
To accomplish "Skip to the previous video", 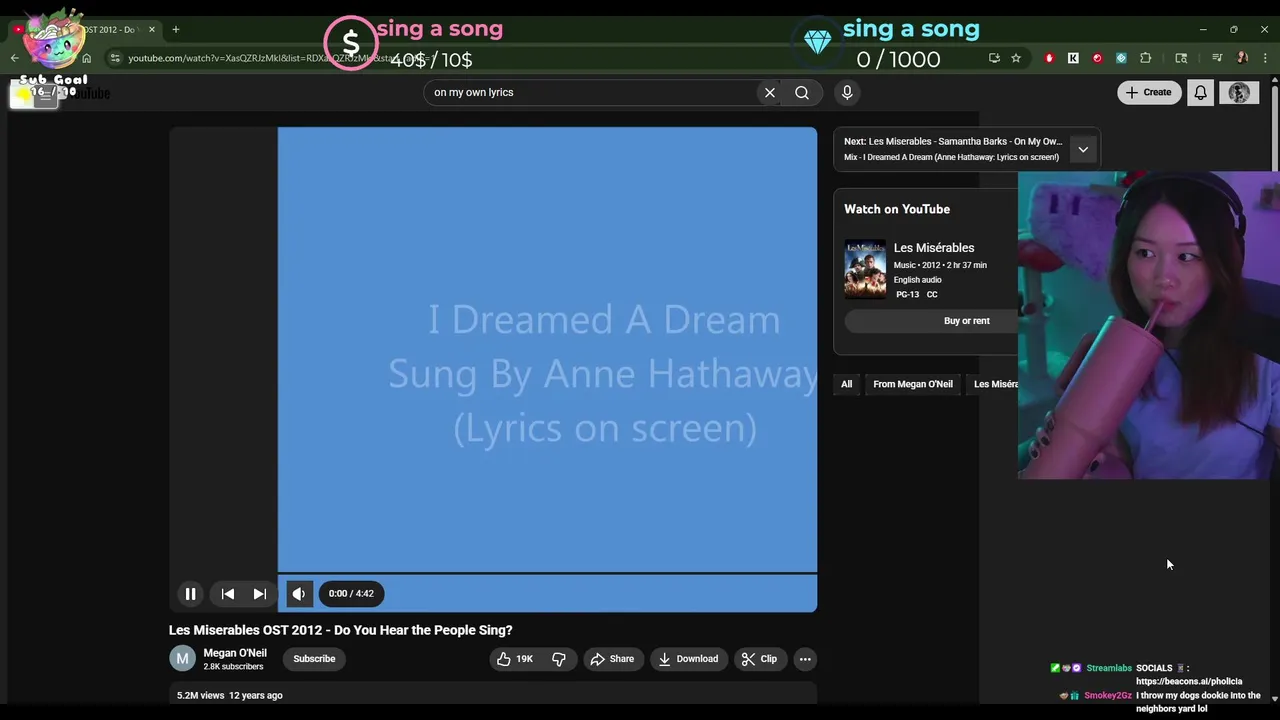I will [x=228, y=594].
